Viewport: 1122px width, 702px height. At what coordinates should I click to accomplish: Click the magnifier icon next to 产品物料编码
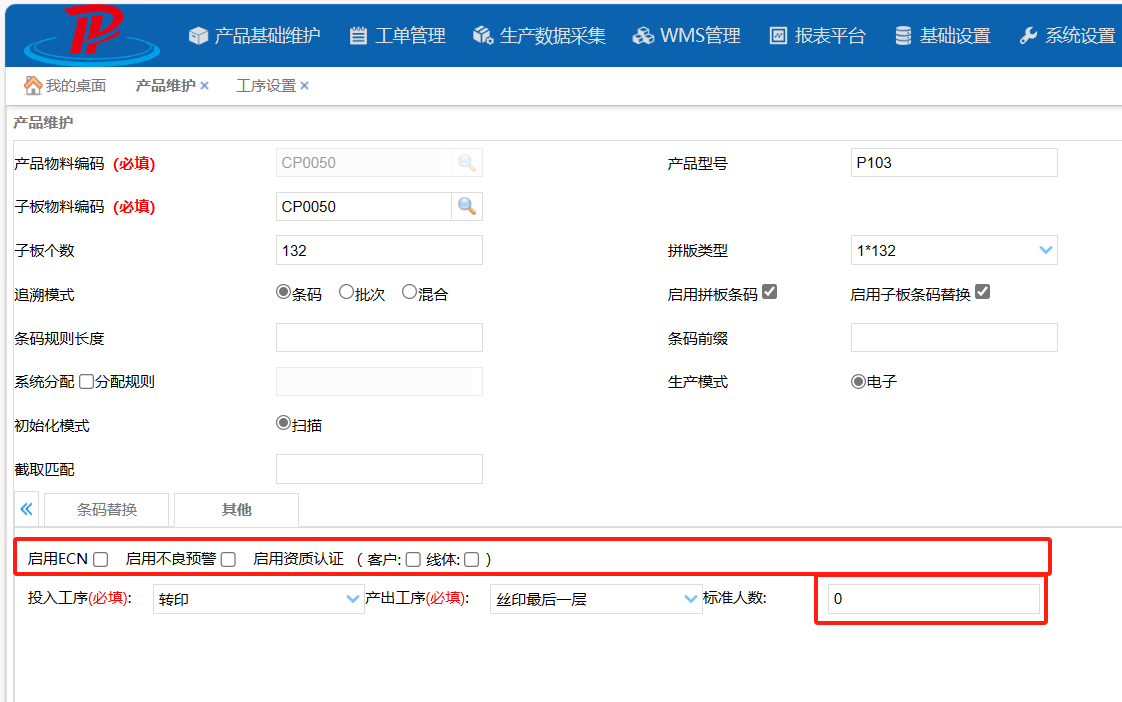pos(466,163)
